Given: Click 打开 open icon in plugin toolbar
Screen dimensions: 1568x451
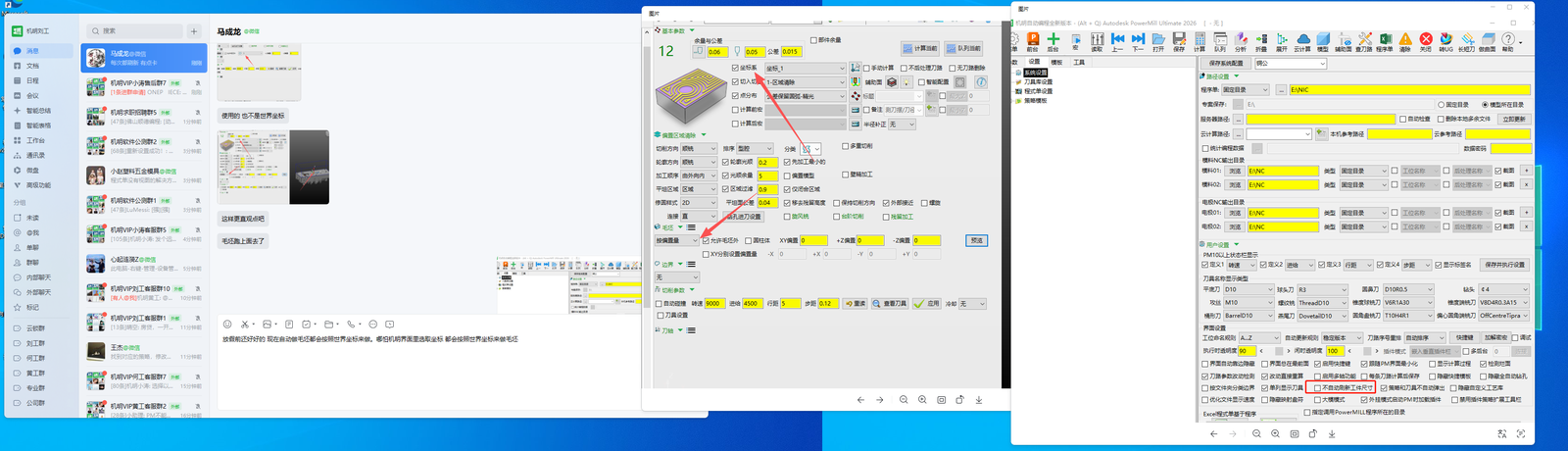Looking at the screenshot, I should (x=1158, y=43).
